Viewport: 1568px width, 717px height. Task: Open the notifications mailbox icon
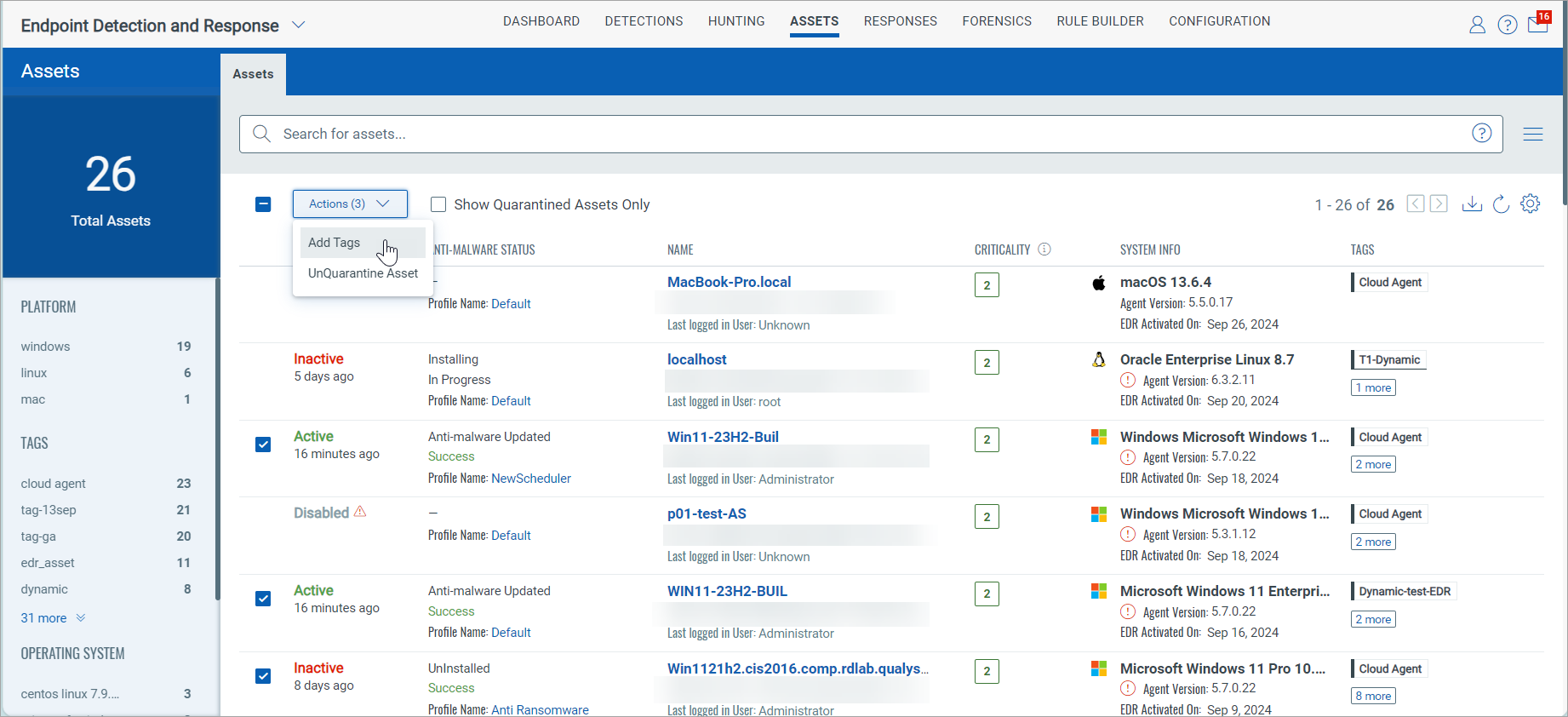(1538, 25)
